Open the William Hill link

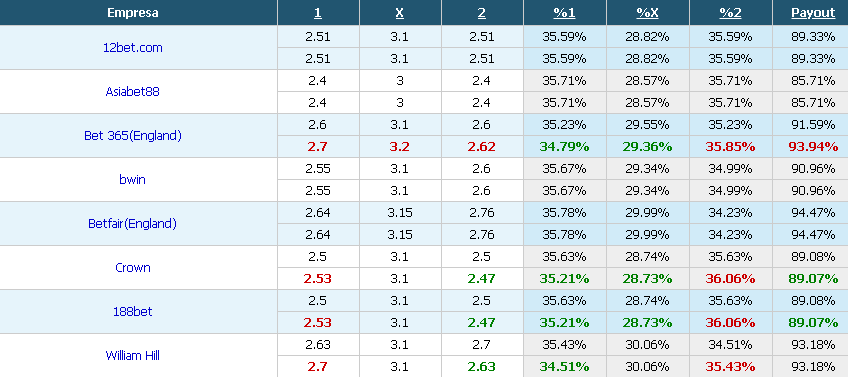tap(132, 355)
